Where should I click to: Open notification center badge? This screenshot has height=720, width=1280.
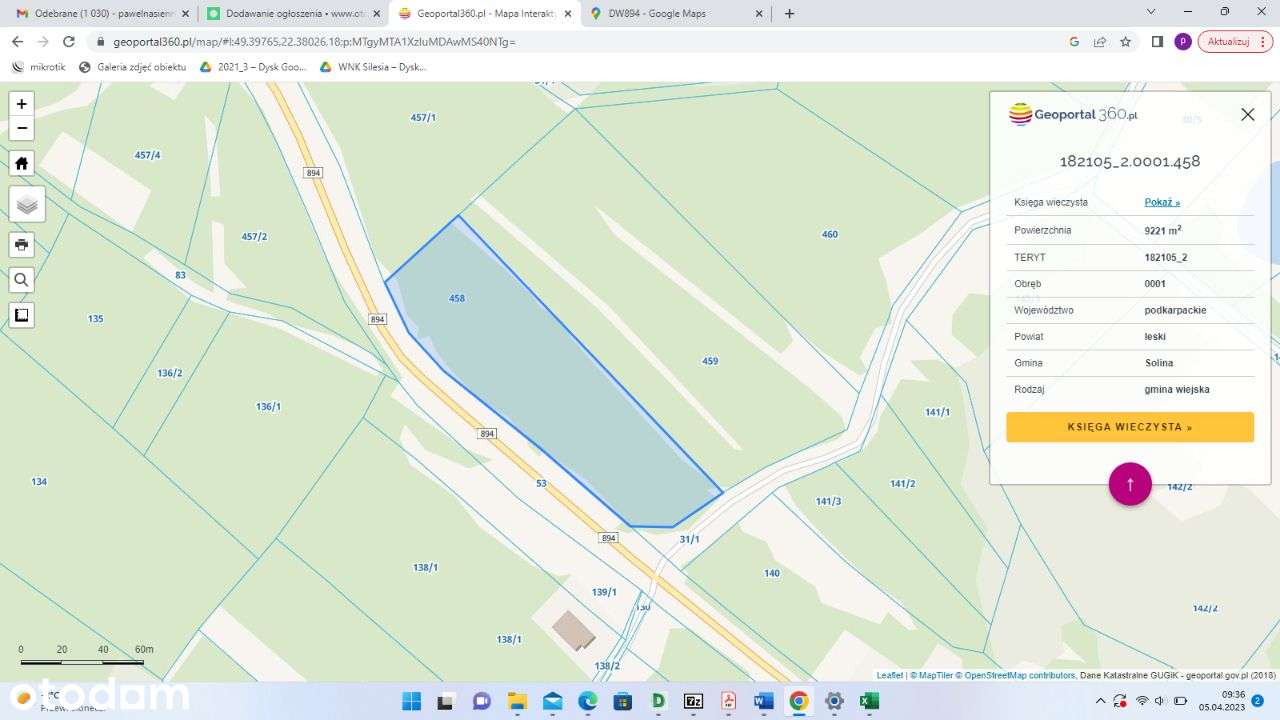point(1258,701)
